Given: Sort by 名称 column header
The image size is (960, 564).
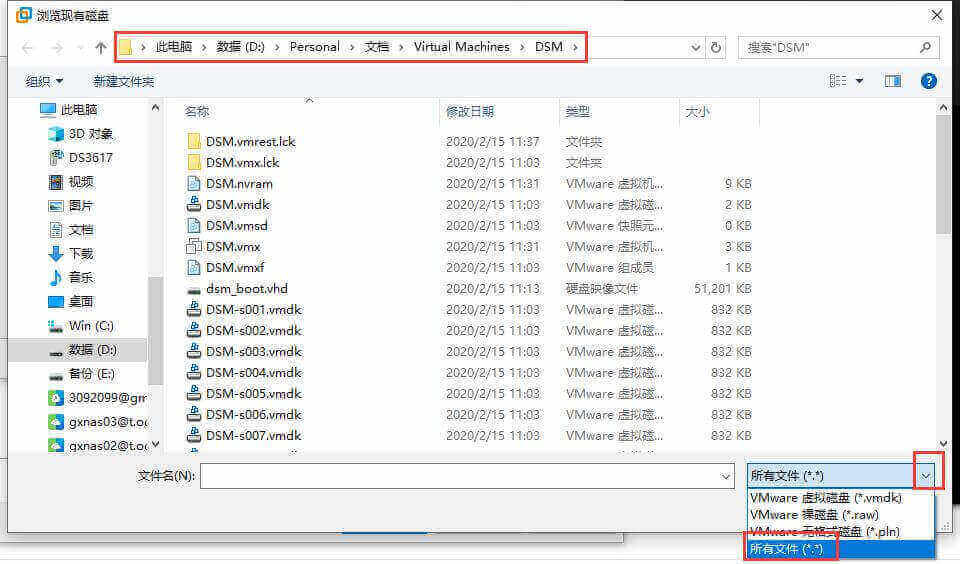Looking at the screenshot, I should [197, 111].
